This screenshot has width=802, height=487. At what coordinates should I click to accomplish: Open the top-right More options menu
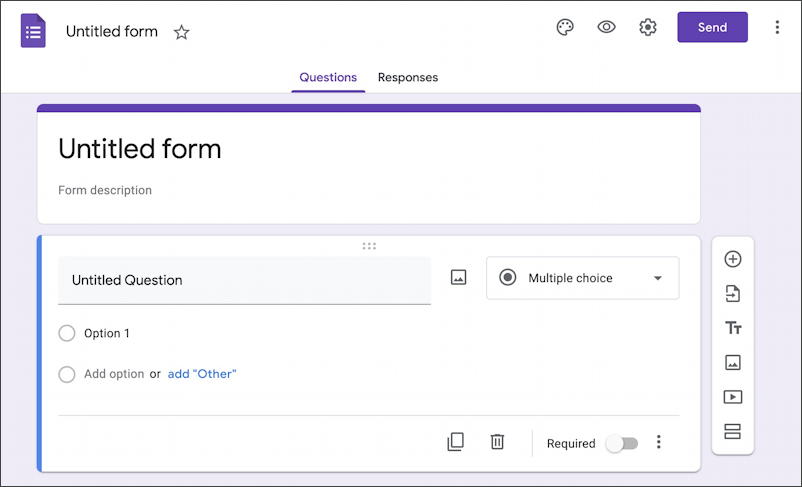click(777, 27)
